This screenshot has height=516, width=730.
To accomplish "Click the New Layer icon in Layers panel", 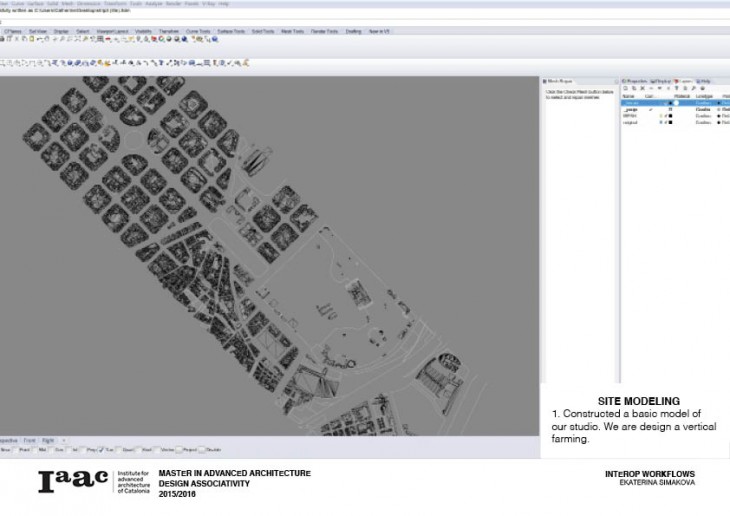I will (x=626, y=88).
